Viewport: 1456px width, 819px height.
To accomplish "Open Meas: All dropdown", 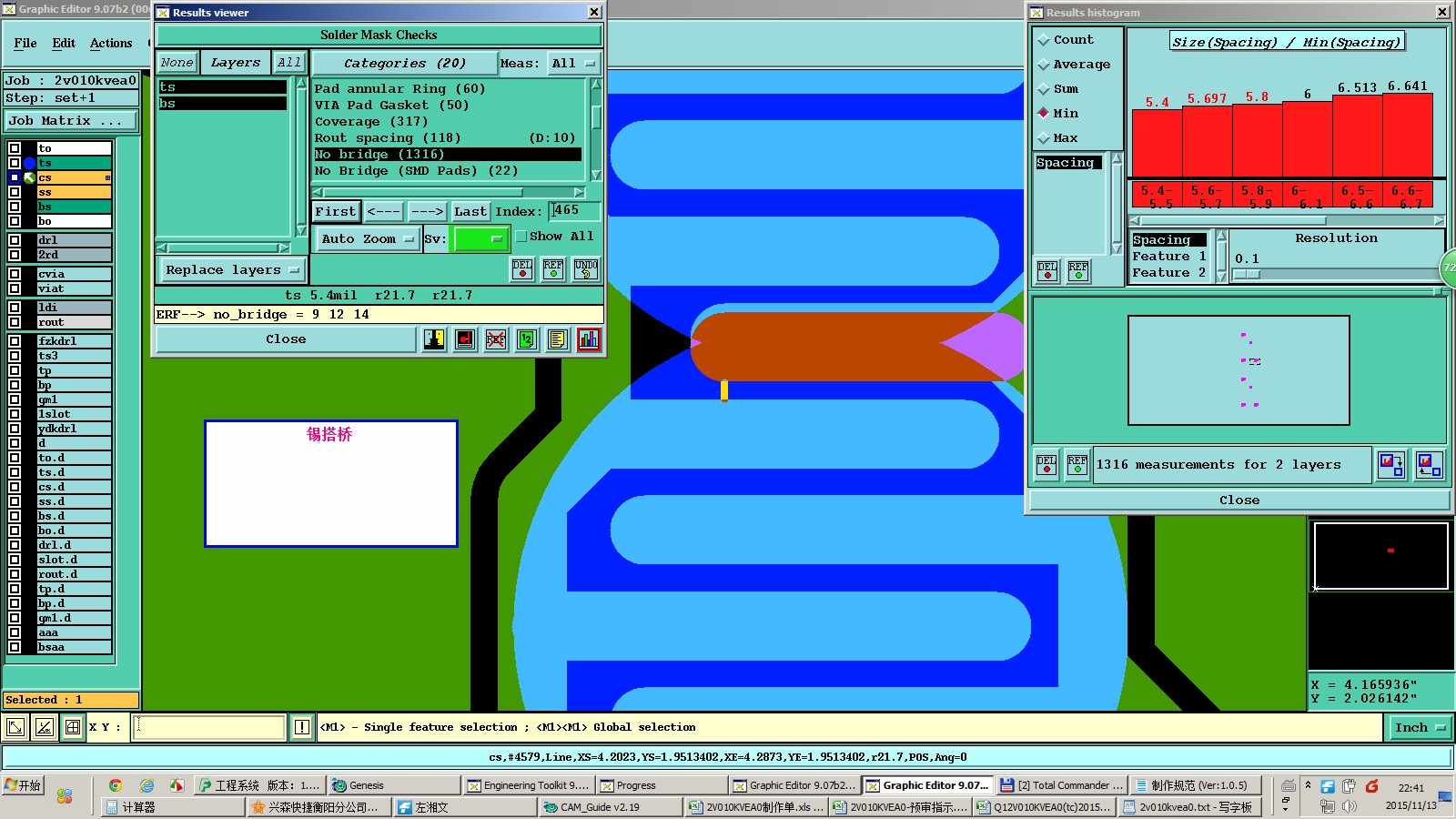I will coord(572,64).
